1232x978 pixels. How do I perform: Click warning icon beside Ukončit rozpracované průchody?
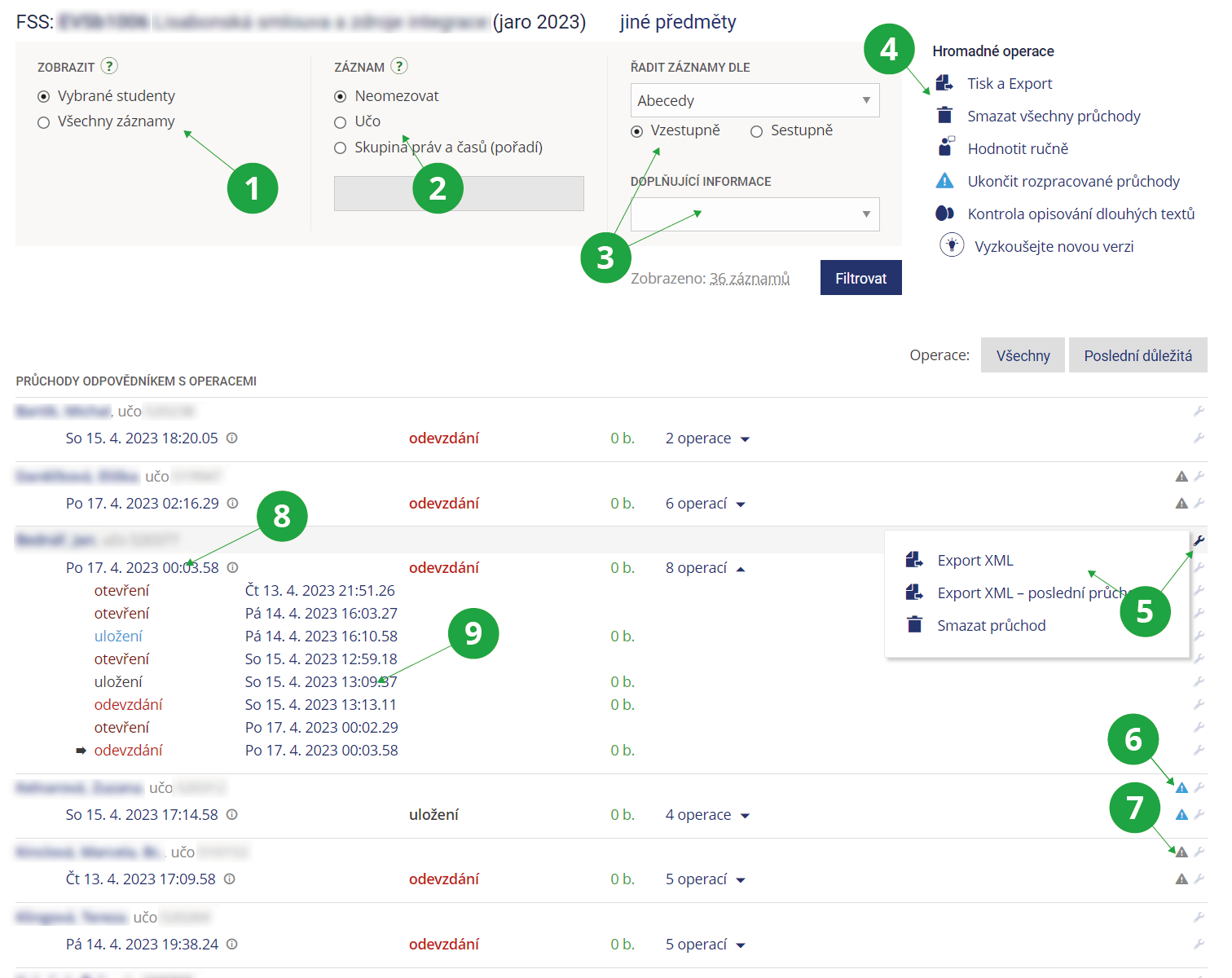pos(944,181)
